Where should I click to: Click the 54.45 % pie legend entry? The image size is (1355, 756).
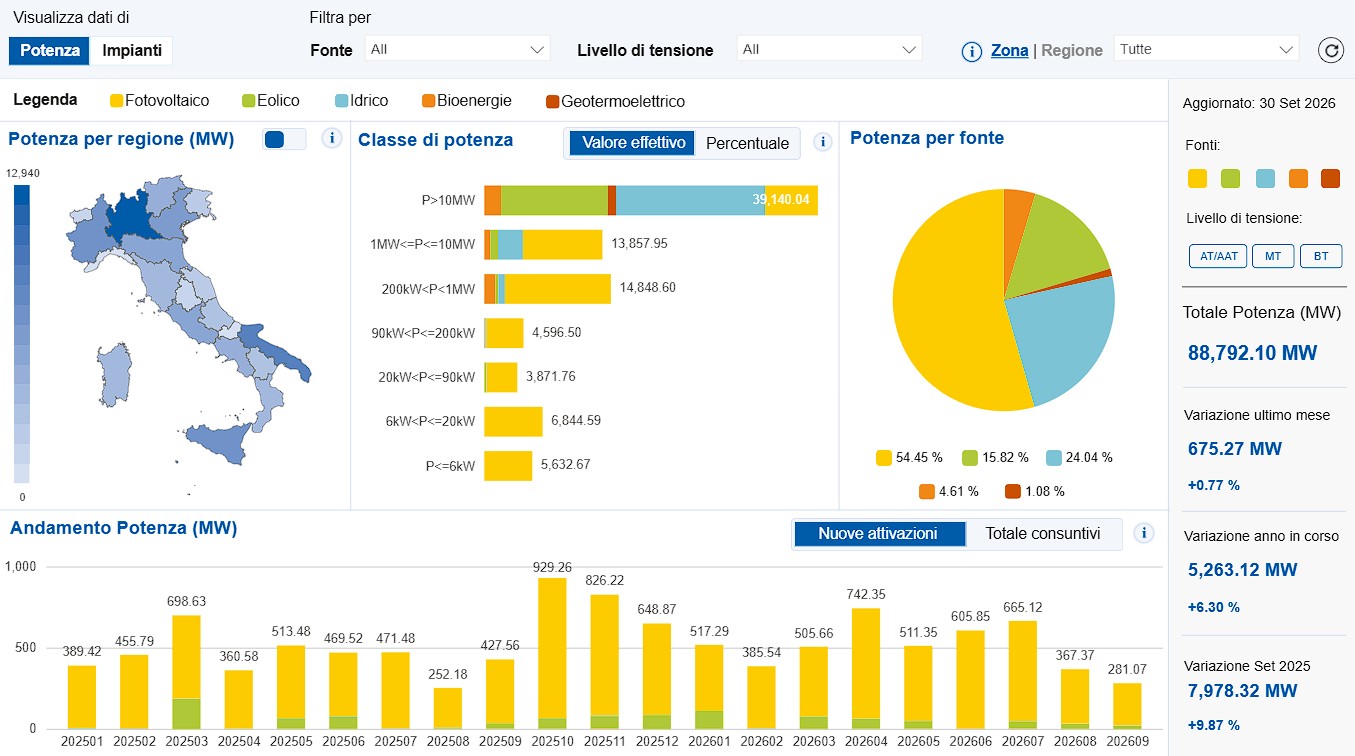click(x=909, y=458)
